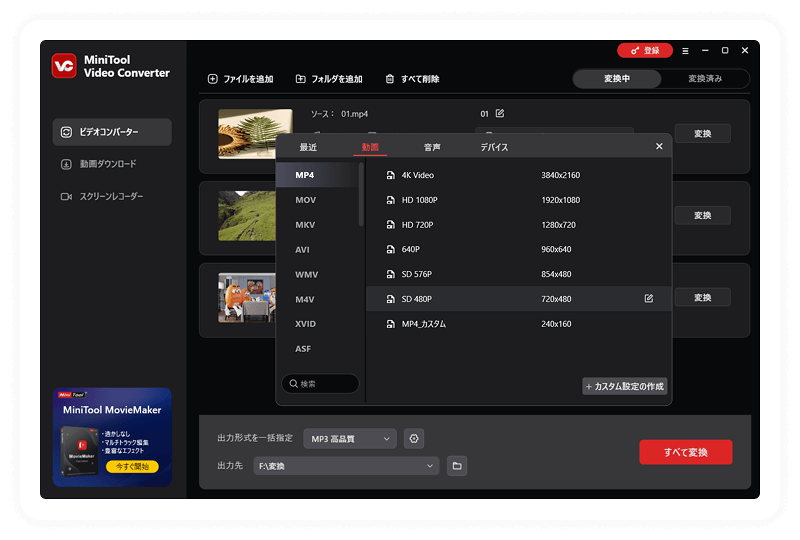Open the hamburger menu in title bar
The image size is (800, 540).
(685, 51)
